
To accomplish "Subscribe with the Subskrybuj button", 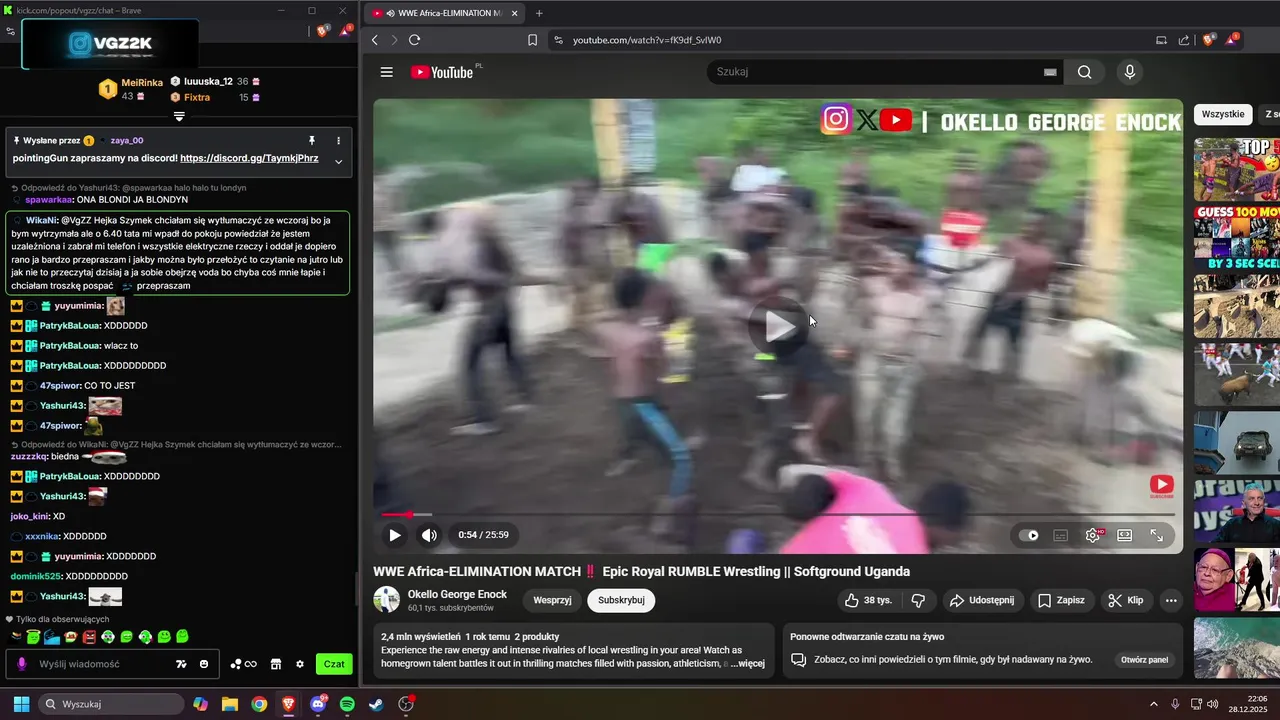I will tap(621, 600).
